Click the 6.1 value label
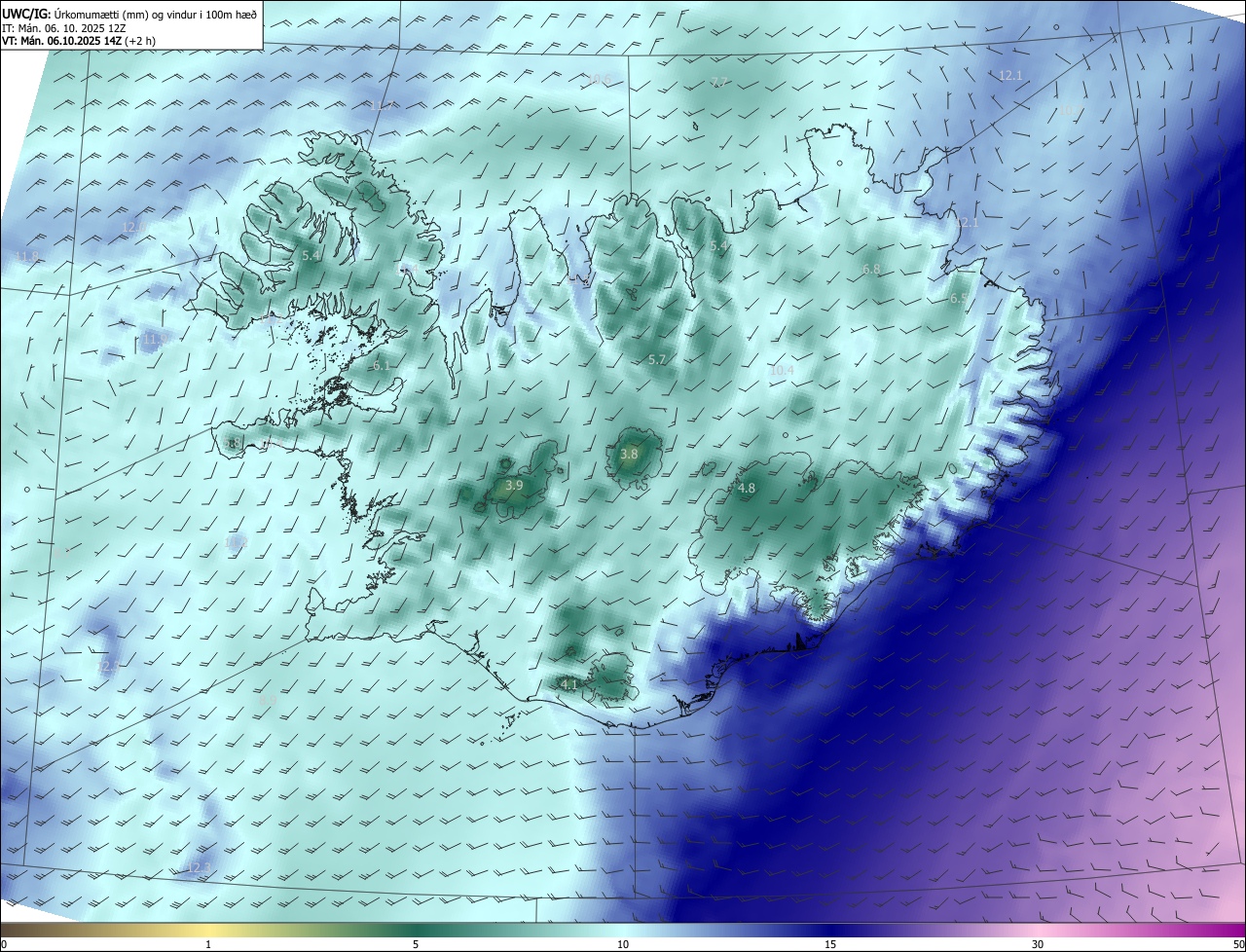Viewport: 1246px width, 952px height. click(382, 365)
